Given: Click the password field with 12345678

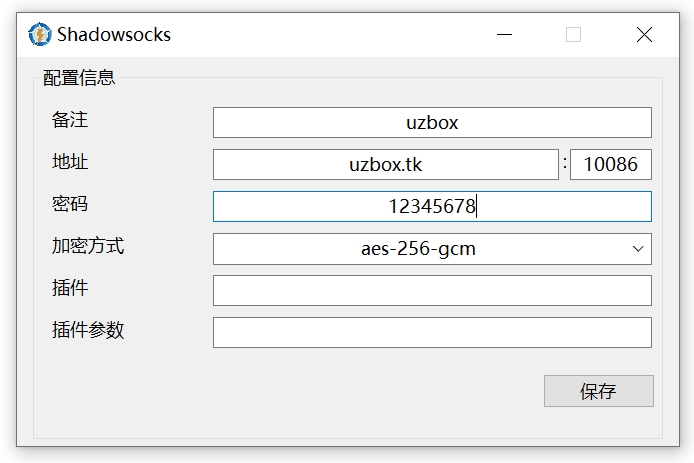Looking at the screenshot, I should (x=431, y=207).
